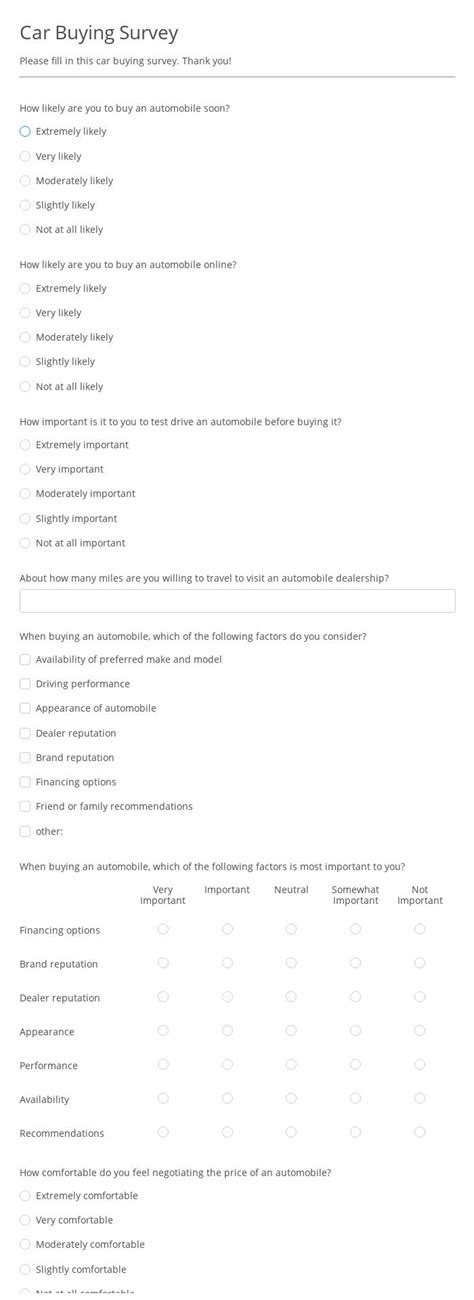
Task: Rate Brand reputation row as Neutral
Action: [x=291, y=963]
